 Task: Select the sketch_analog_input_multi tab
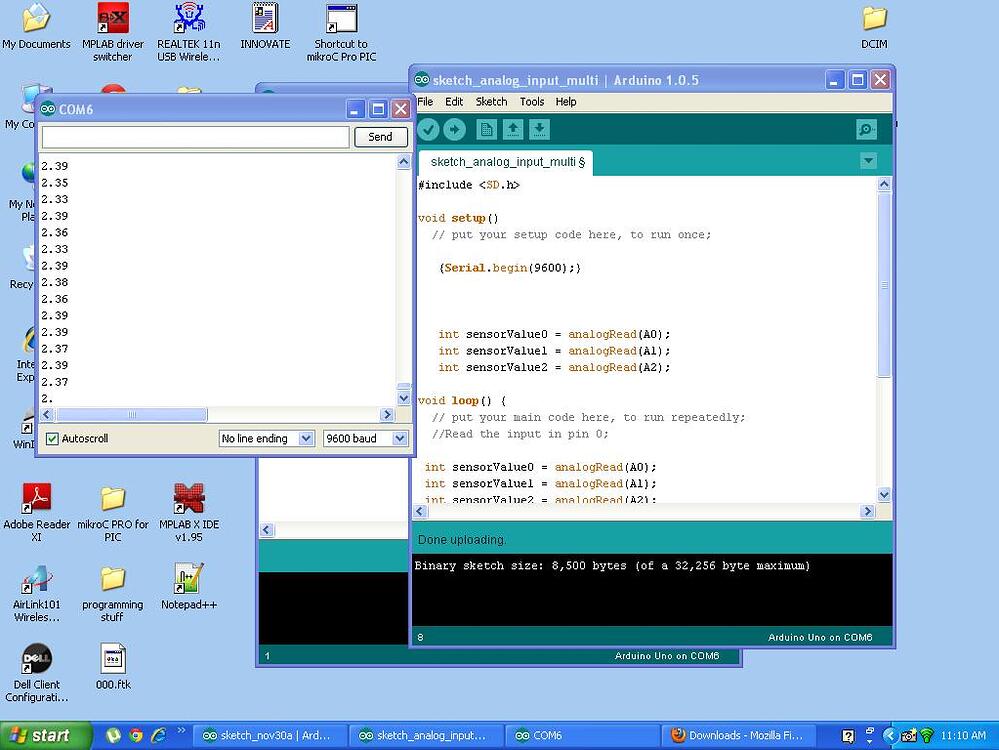505,162
